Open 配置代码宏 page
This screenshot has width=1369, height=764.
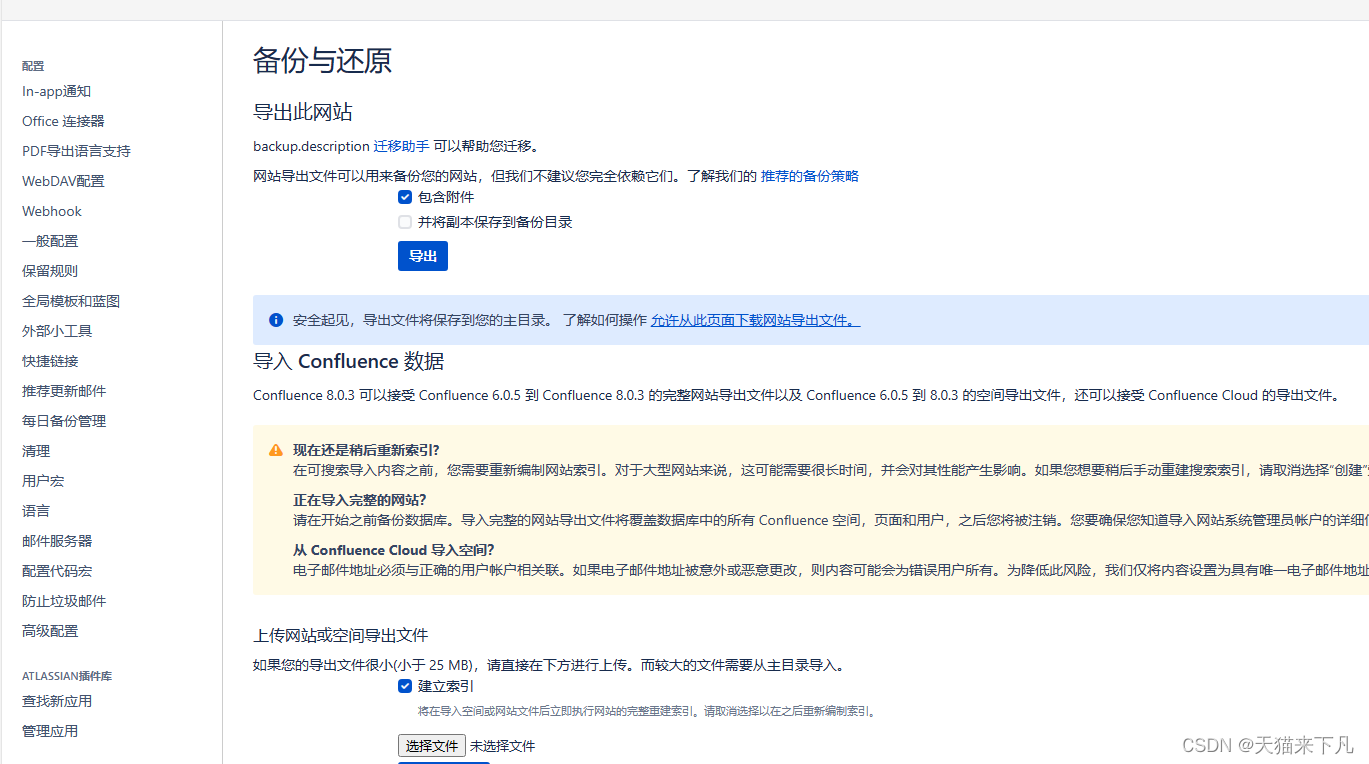[x=57, y=571]
